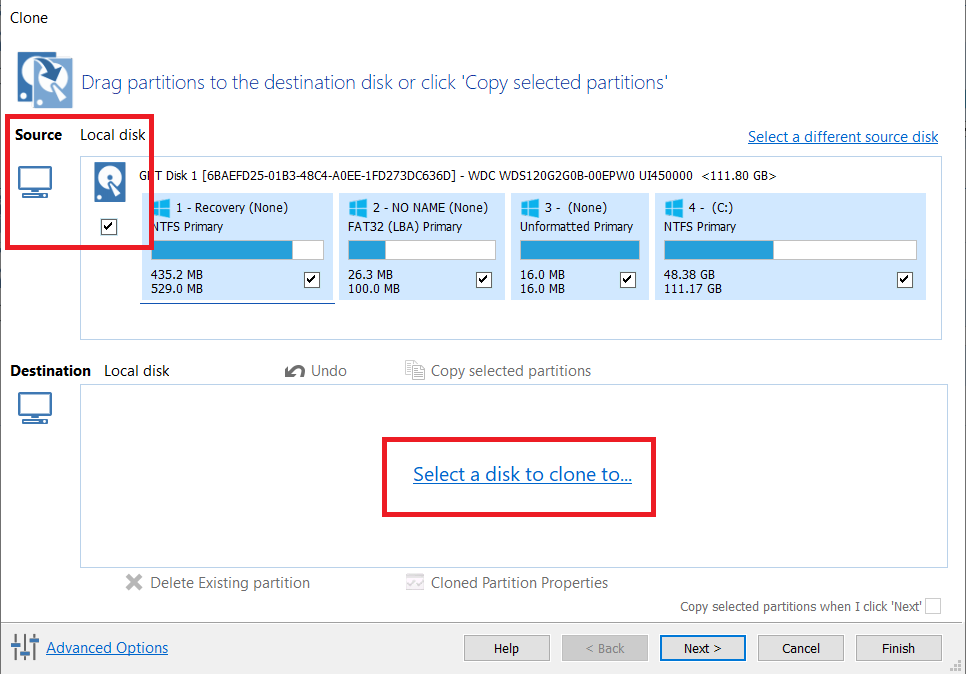966x674 pixels.
Task: Click the Clone wizard disk icon
Action: pyautogui.click(x=45, y=81)
